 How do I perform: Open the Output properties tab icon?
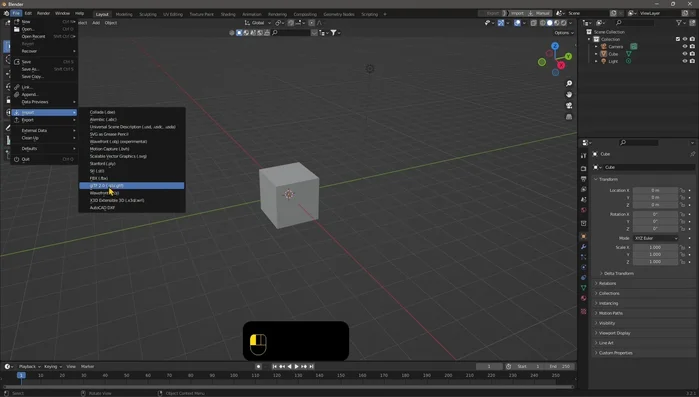[x=584, y=179]
